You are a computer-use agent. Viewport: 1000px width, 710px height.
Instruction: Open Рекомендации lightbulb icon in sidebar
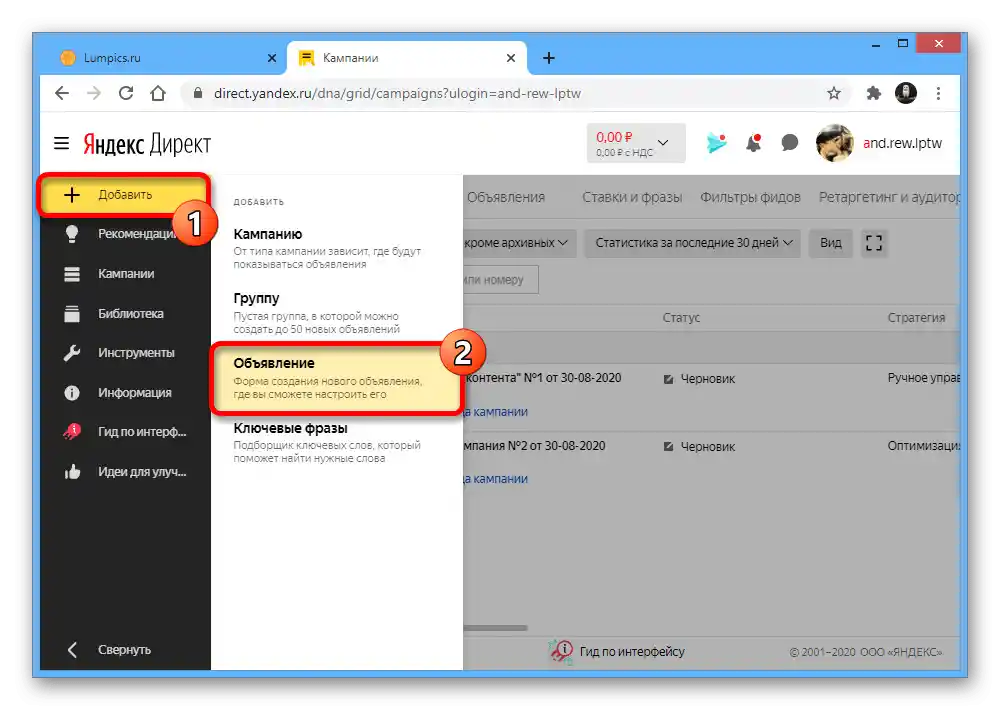(x=72, y=234)
